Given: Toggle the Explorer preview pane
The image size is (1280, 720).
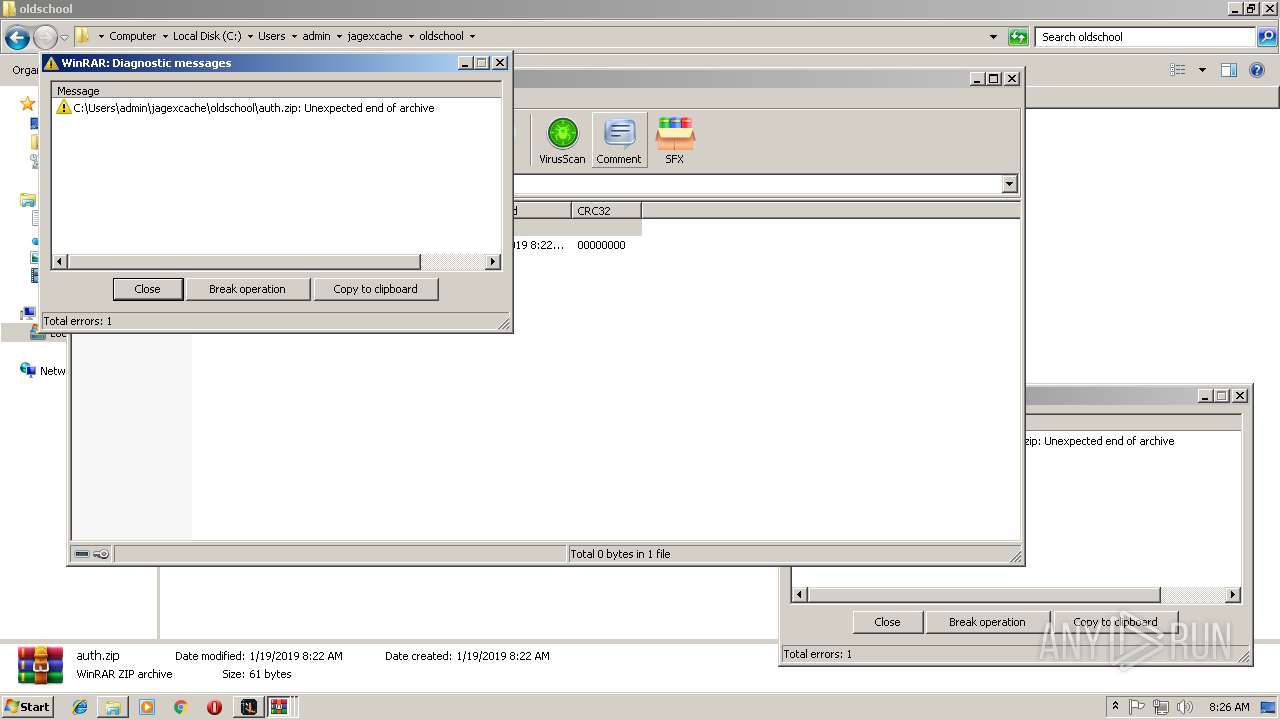Looking at the screenshot, I should pos(1229,70).
